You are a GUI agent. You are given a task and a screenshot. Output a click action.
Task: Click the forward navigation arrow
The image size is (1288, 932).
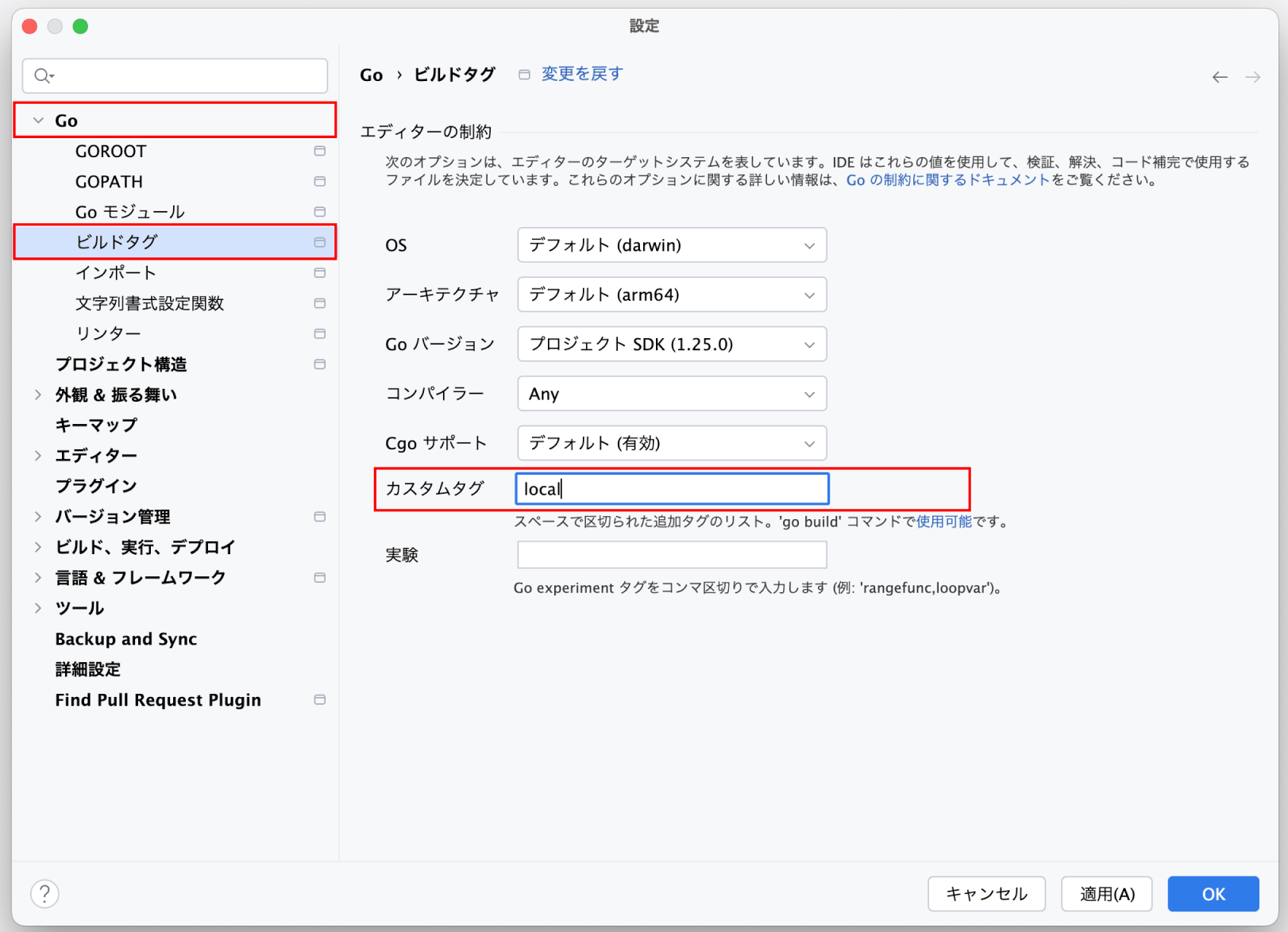point(1252,77)
